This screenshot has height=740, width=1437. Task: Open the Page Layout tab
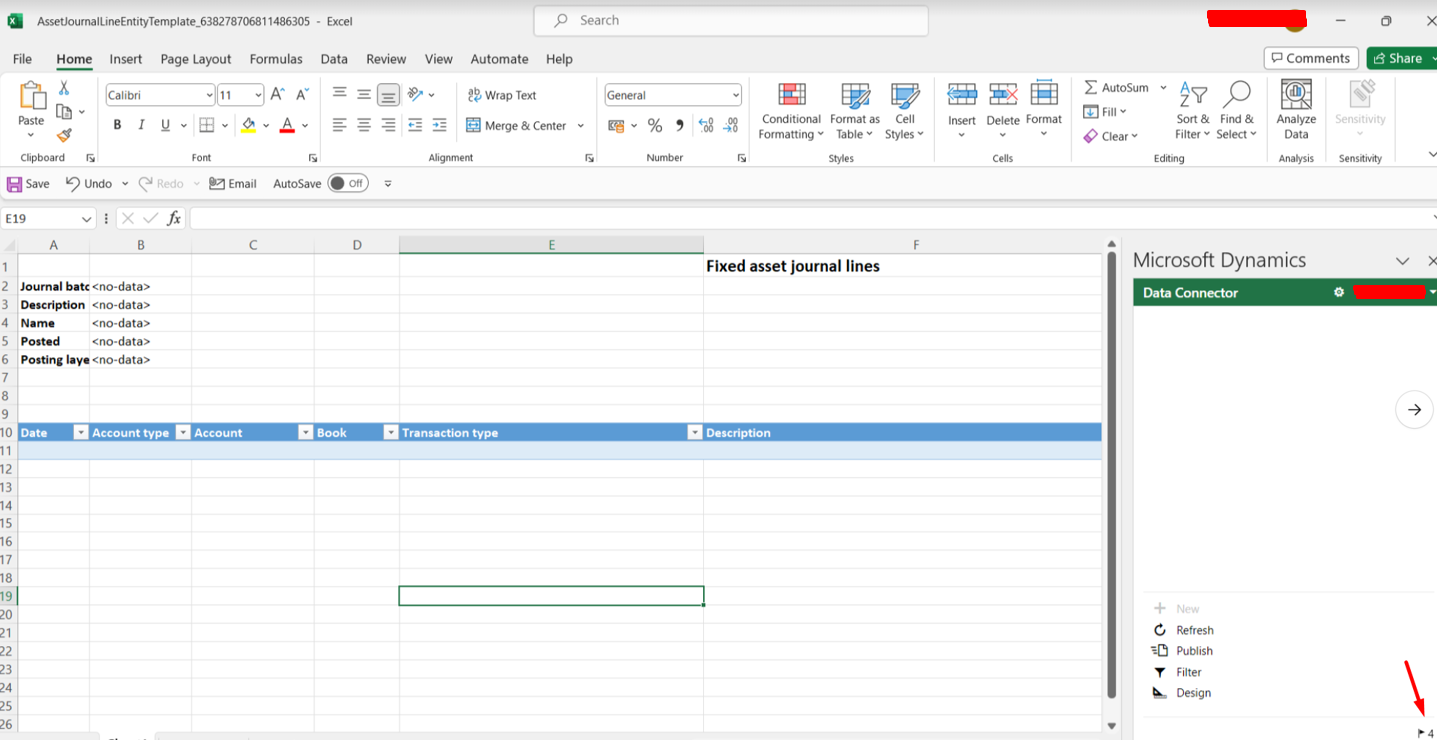click(x=196, y=59)
